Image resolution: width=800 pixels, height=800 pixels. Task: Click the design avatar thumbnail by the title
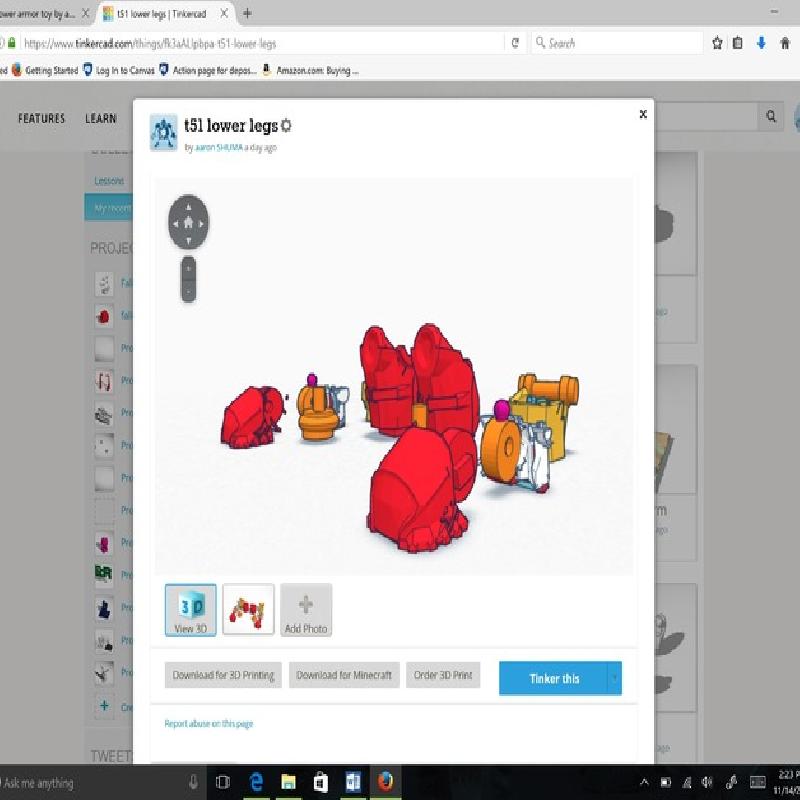click(164, 132)
